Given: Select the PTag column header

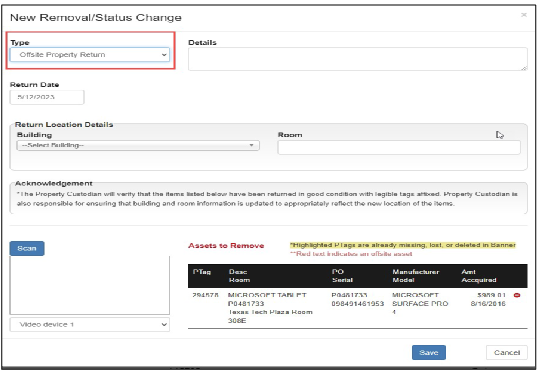Looking at the screenshot, I should [x=202, y=272].
